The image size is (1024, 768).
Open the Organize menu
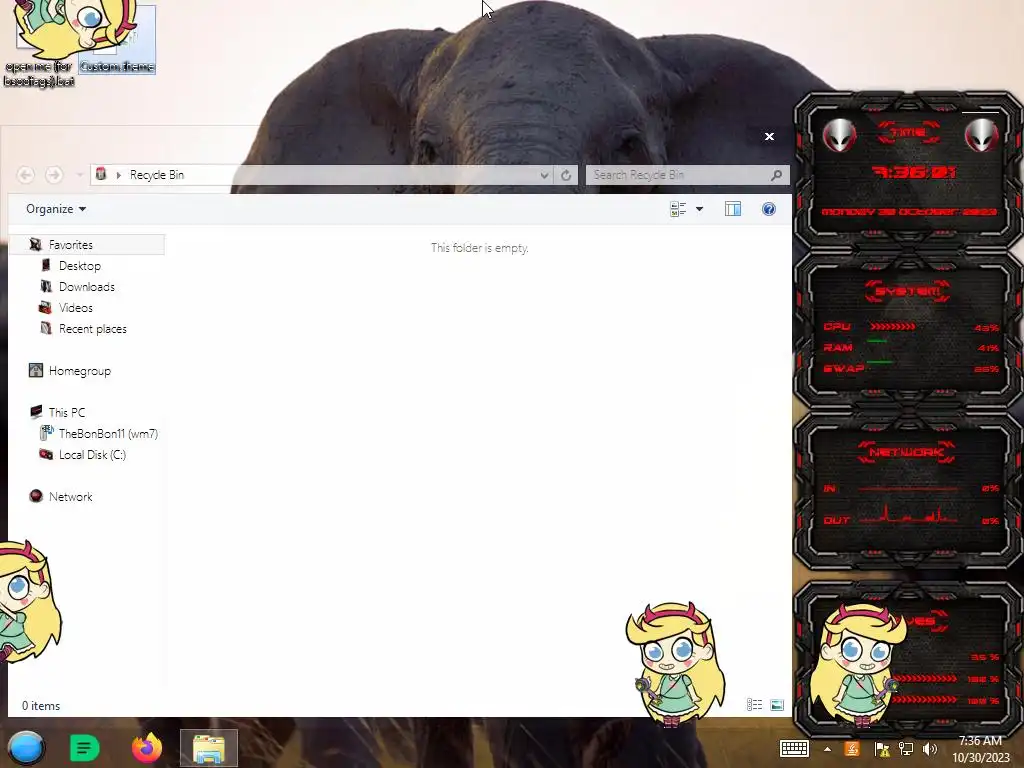56,209
